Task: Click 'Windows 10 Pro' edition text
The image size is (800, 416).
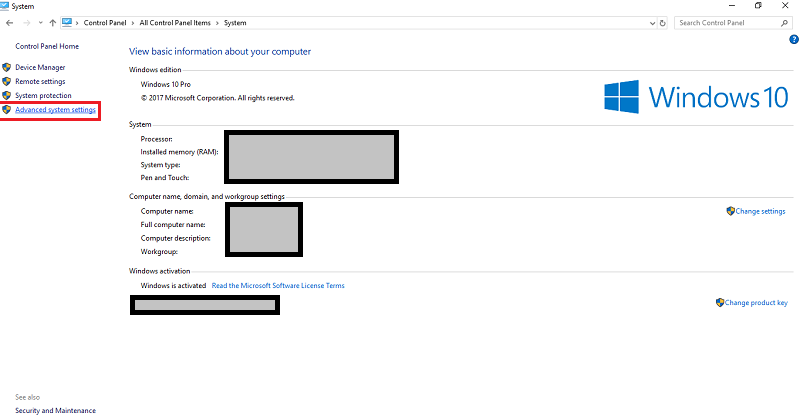Action: [166, 85]
